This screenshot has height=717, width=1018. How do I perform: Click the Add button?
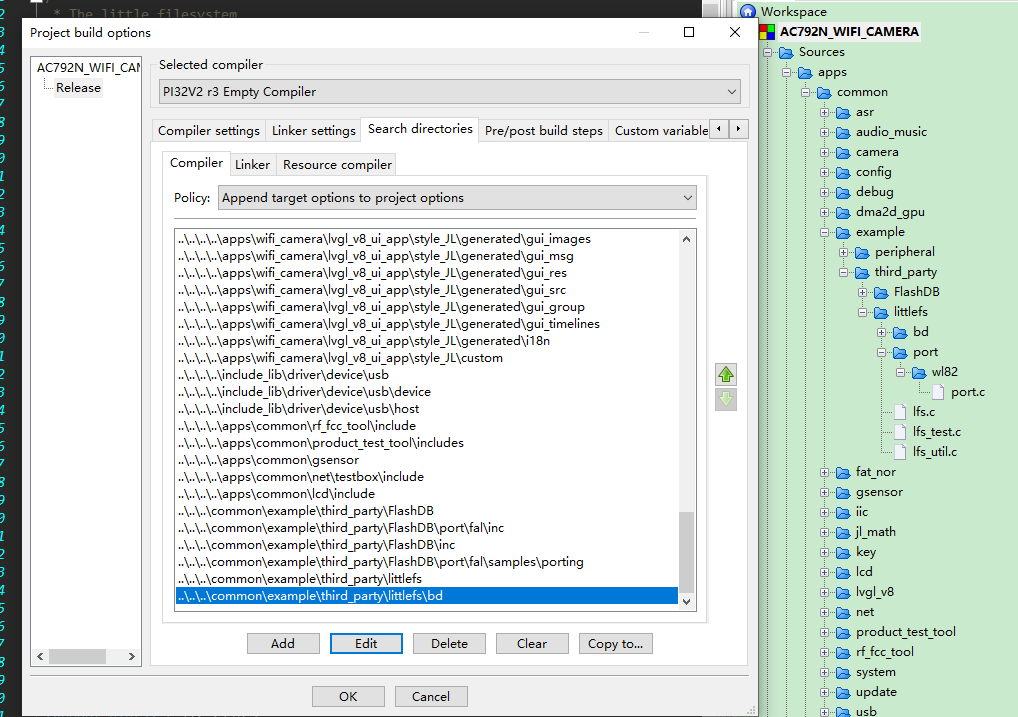[283, 644]
